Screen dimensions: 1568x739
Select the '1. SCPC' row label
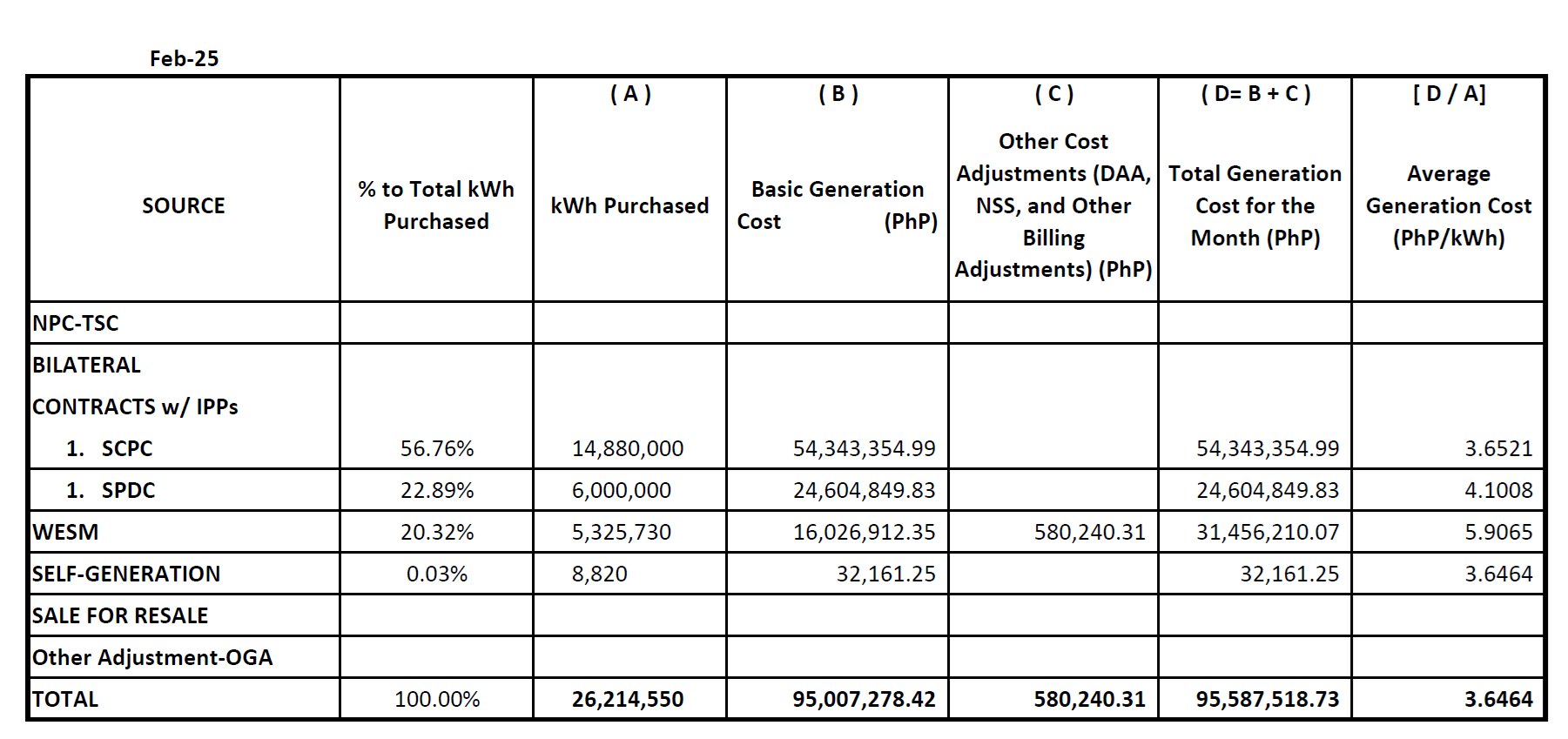(x=110, y=448)
